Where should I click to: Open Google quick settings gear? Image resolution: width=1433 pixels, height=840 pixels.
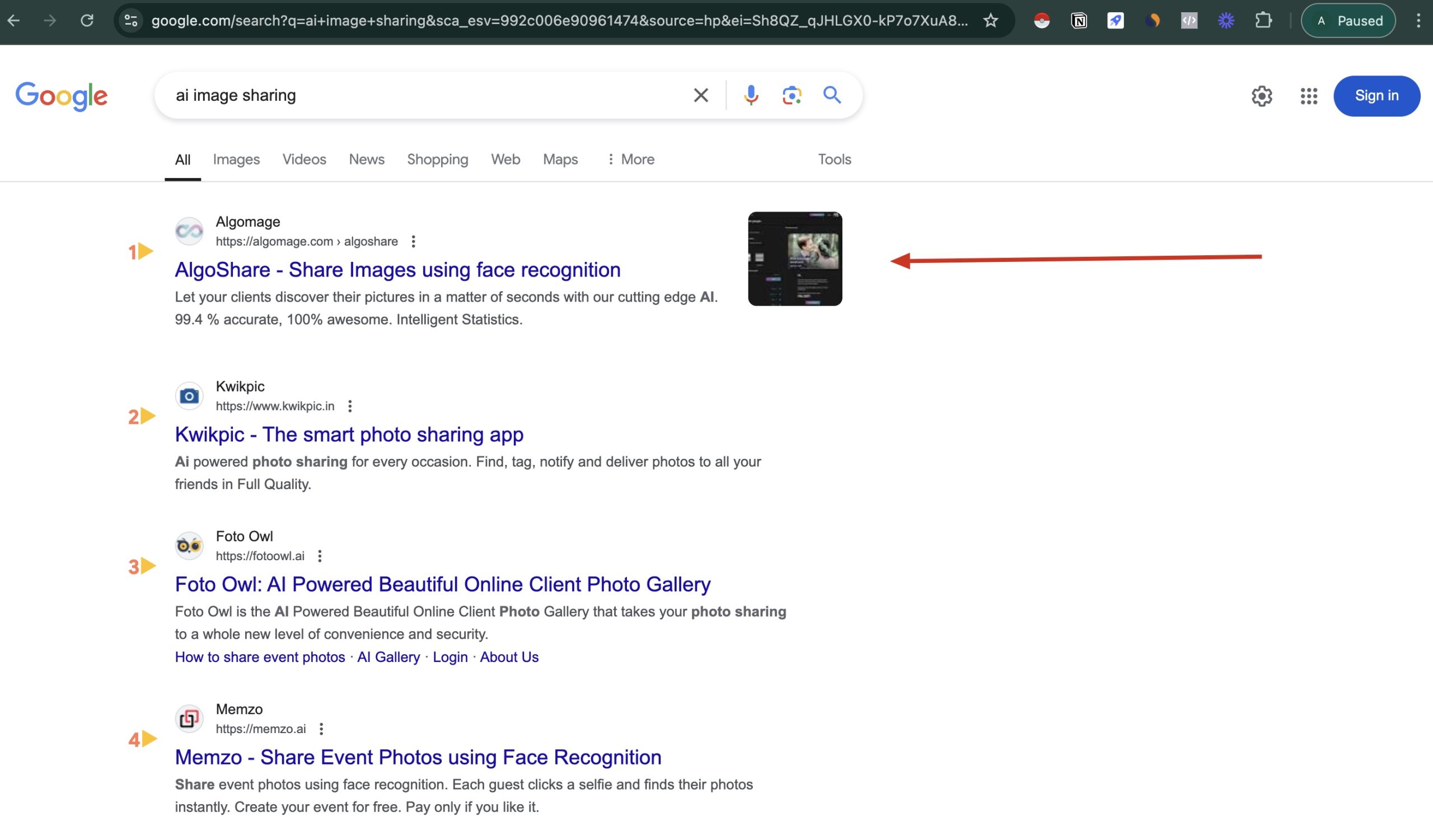(x=1261, y=96)
